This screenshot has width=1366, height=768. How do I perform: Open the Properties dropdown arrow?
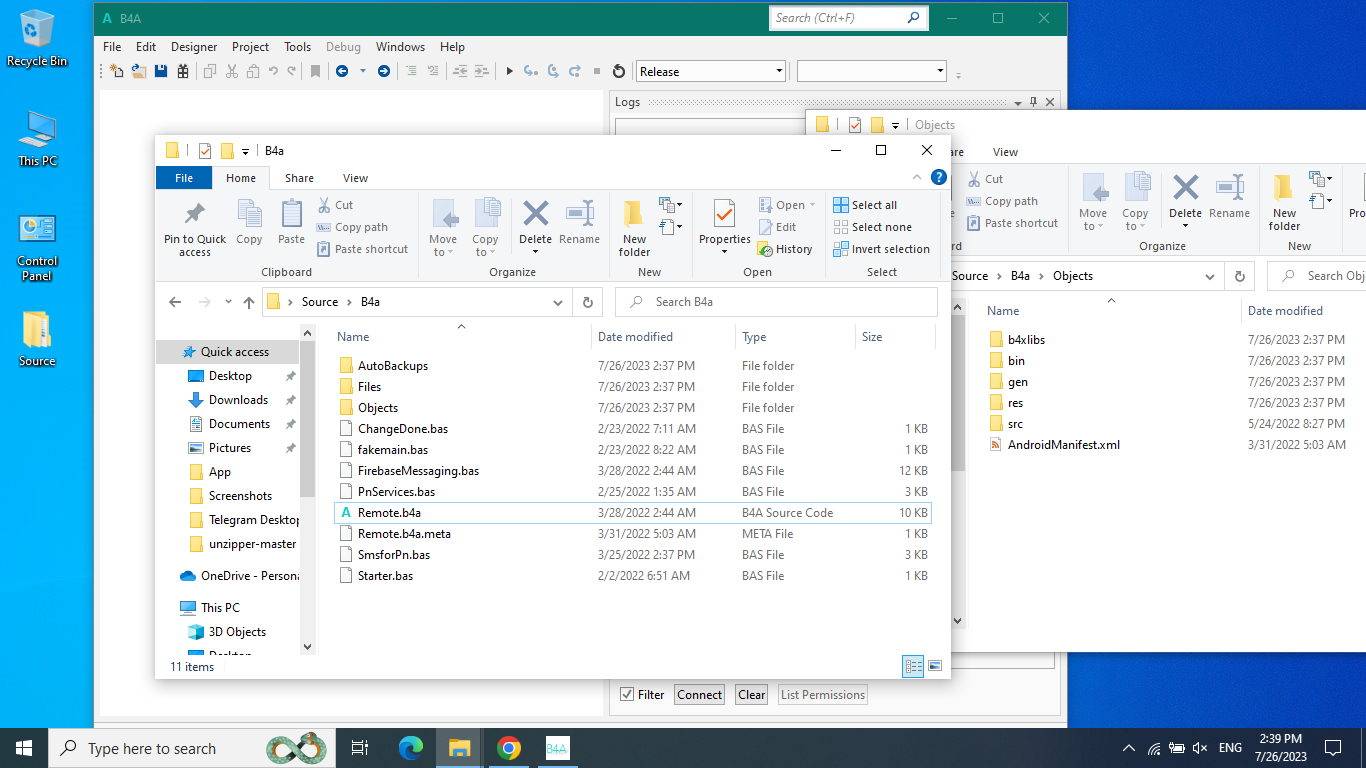725,251
